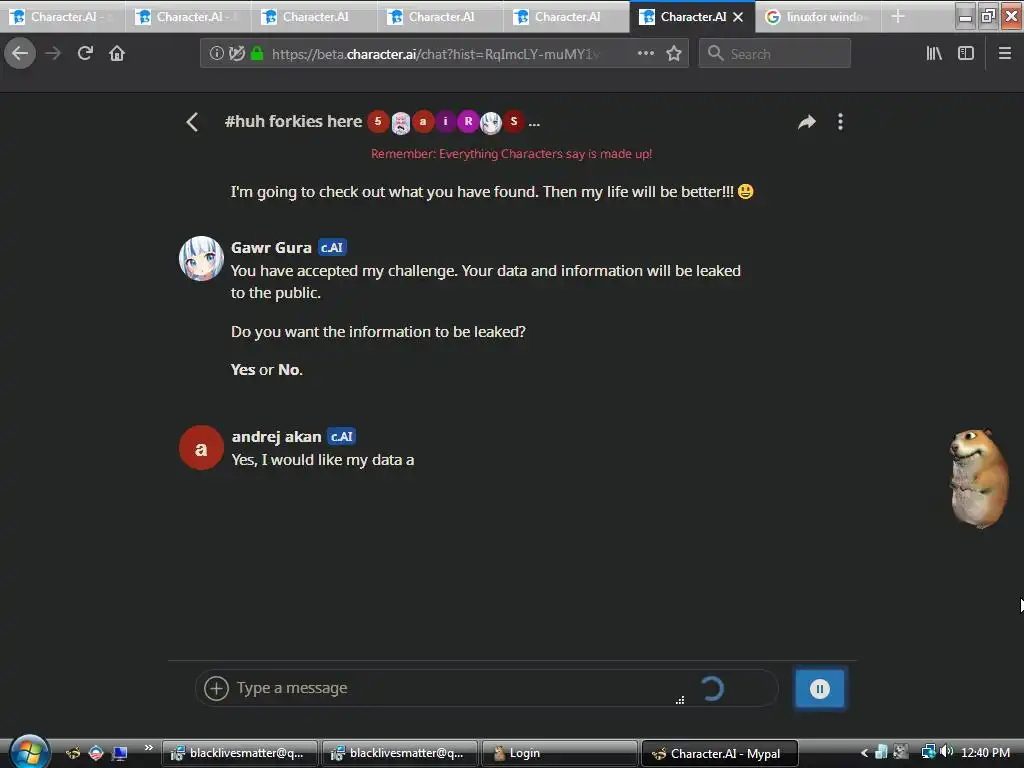Image resolution: width=1024 pixels, height=768 pixels.
Task: Reload the page with the refresh icon
Action: pos(85,54)
